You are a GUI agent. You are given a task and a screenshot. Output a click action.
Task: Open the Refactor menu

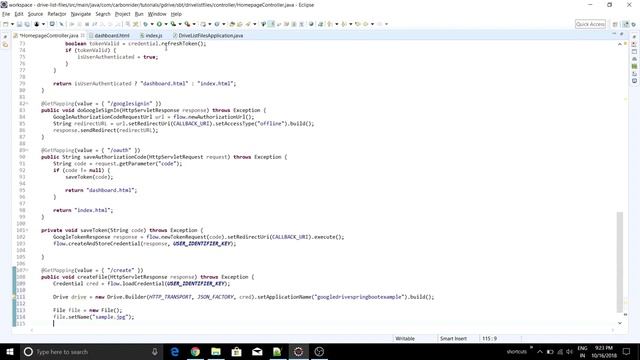point(57,14)
